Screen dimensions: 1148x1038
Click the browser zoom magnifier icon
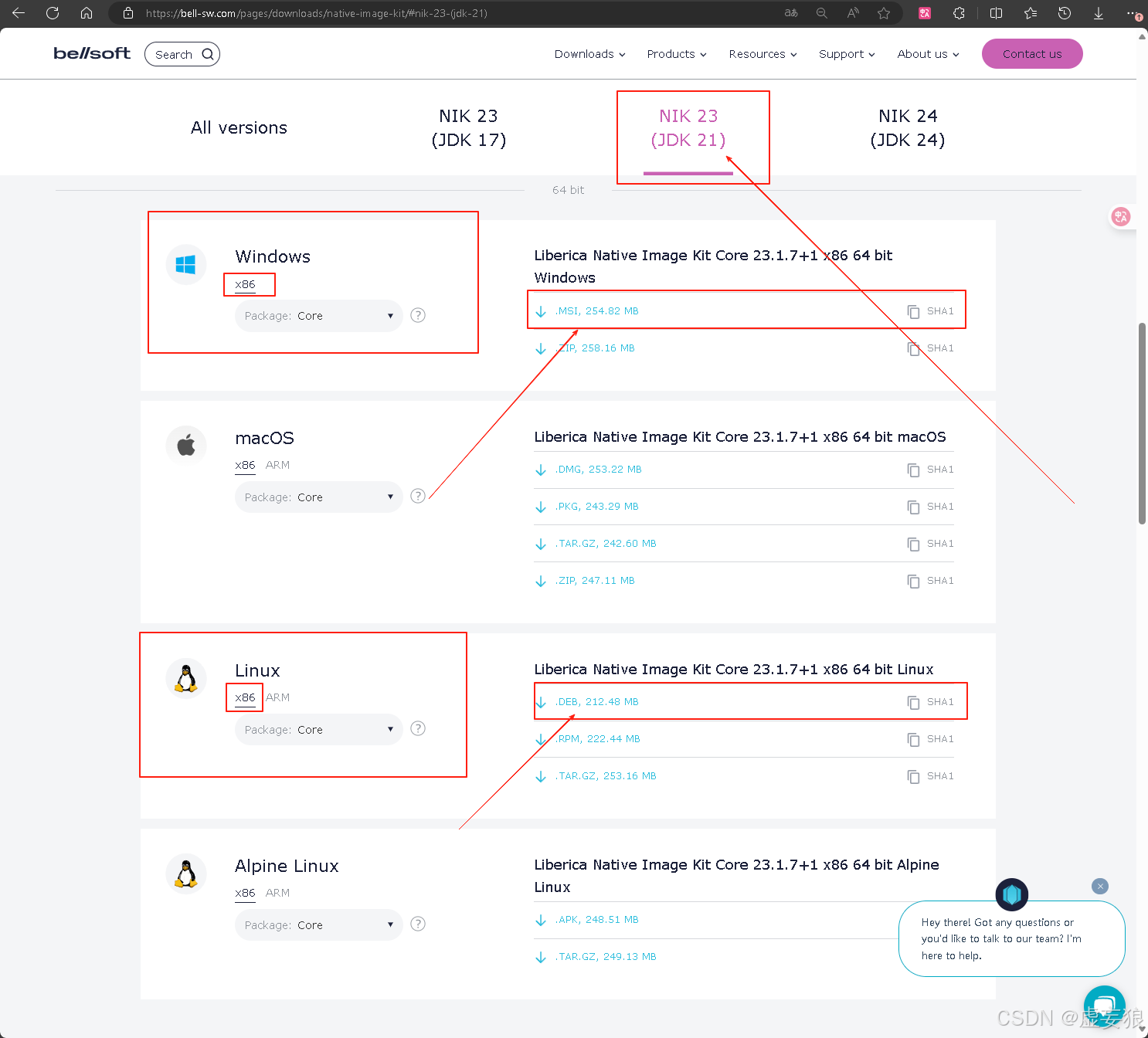(x=822, y=13)
